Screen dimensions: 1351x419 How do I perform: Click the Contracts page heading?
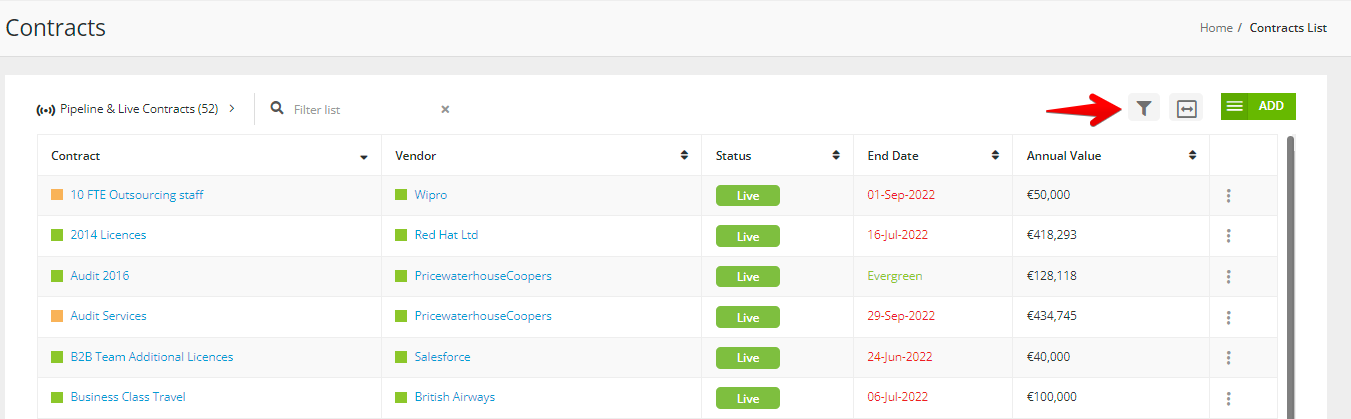click(x=56, y=28)
